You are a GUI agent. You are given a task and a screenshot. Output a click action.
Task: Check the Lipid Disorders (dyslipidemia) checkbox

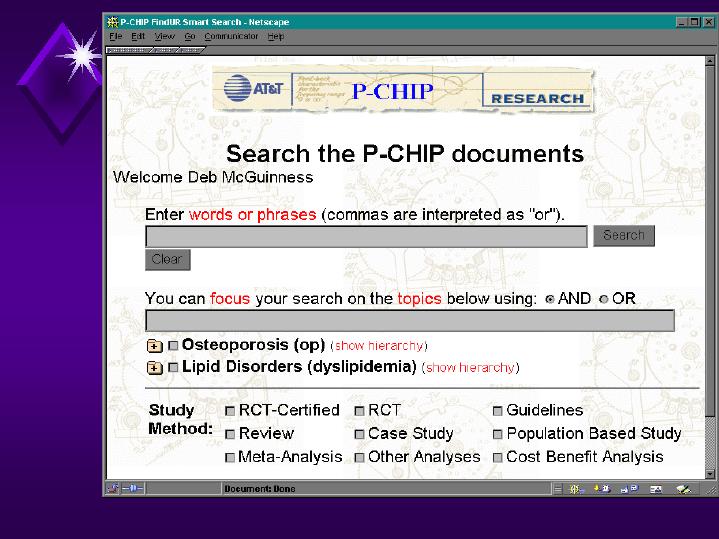173,367
